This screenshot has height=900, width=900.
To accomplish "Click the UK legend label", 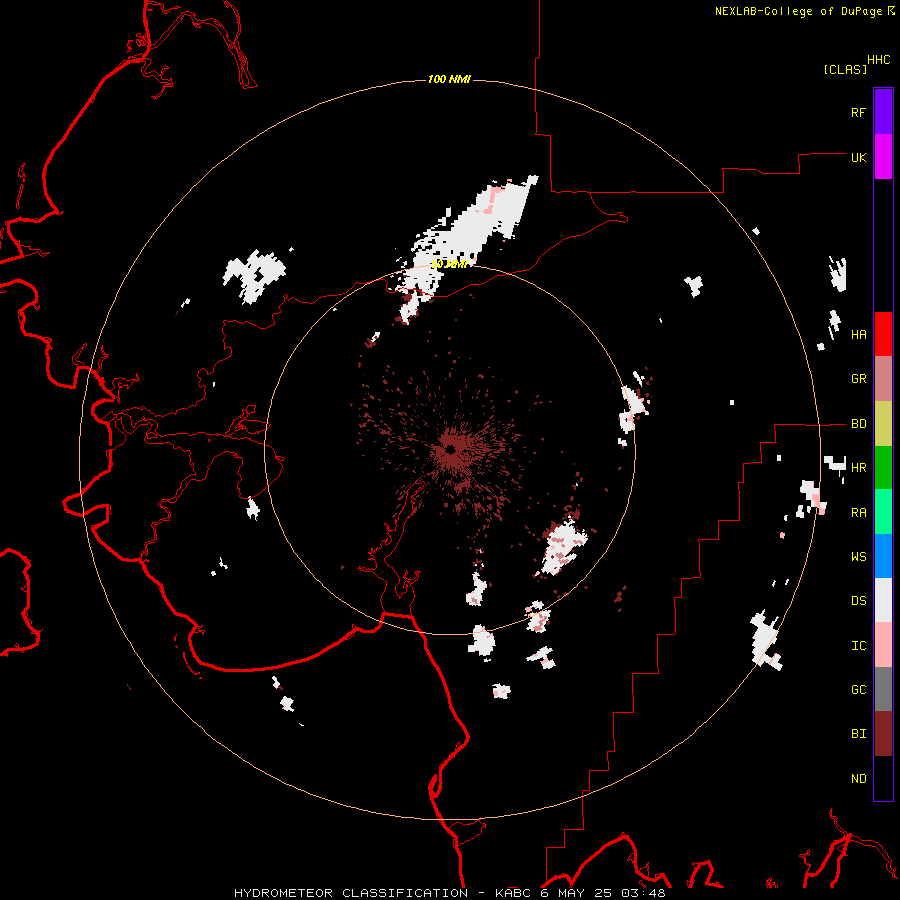I will [858, 158].
